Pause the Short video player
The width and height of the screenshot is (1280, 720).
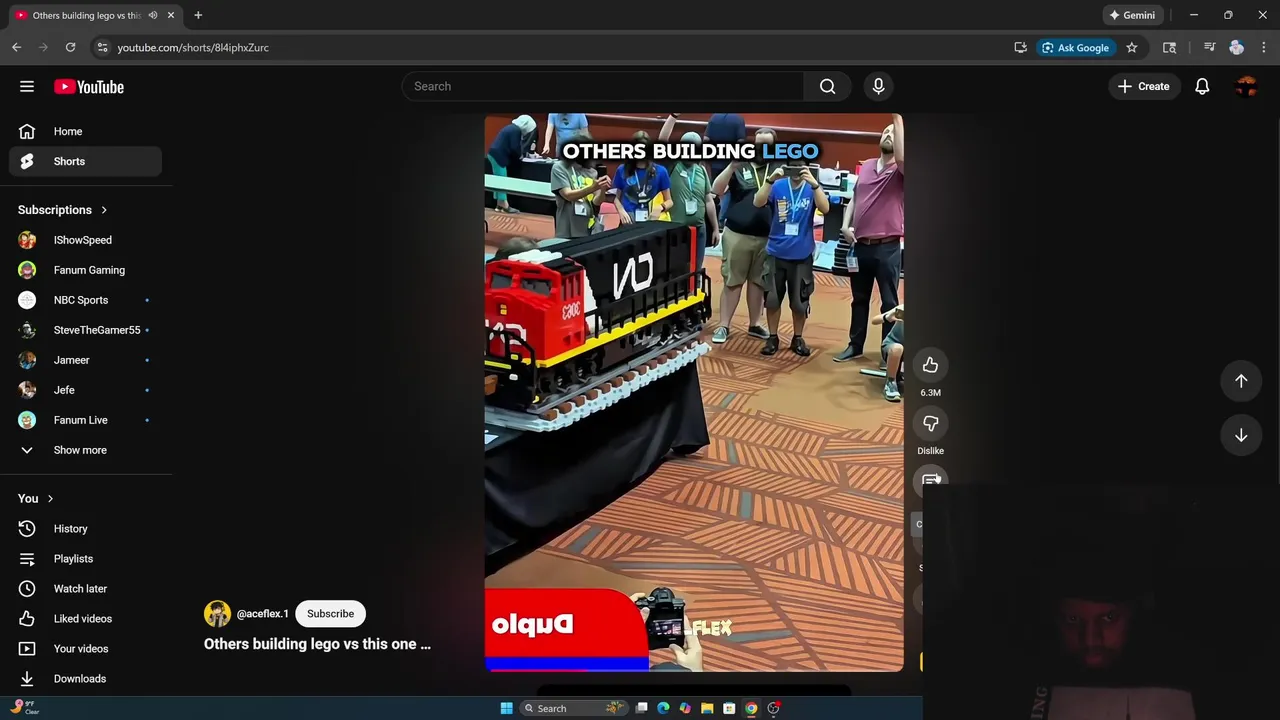pyautogui.click(x=694, y=392)
